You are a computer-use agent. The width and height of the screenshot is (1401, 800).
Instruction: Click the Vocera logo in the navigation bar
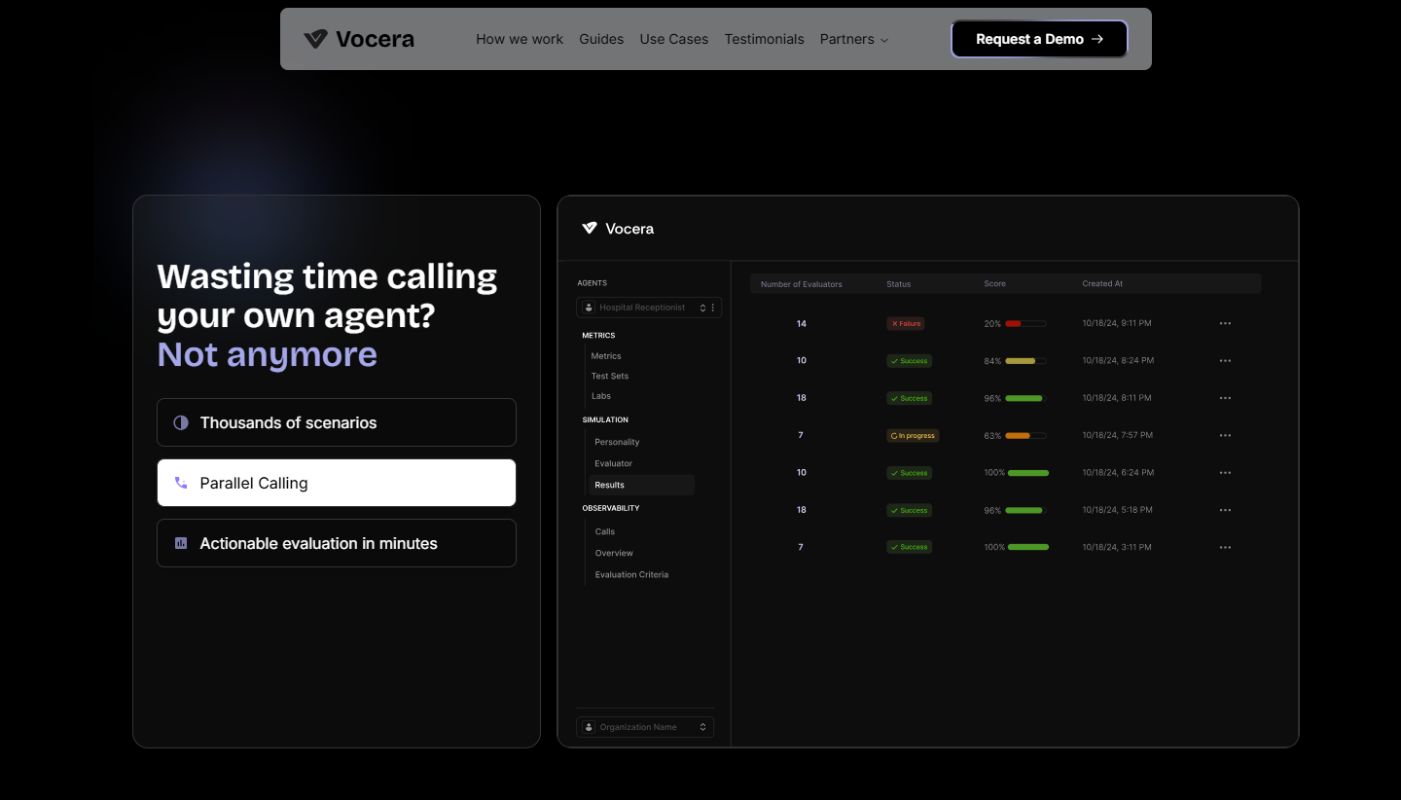point(359,39)
